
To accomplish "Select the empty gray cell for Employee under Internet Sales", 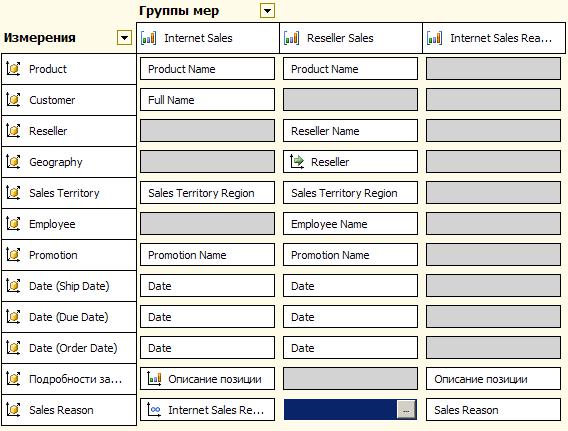I will tap(208, 224).
